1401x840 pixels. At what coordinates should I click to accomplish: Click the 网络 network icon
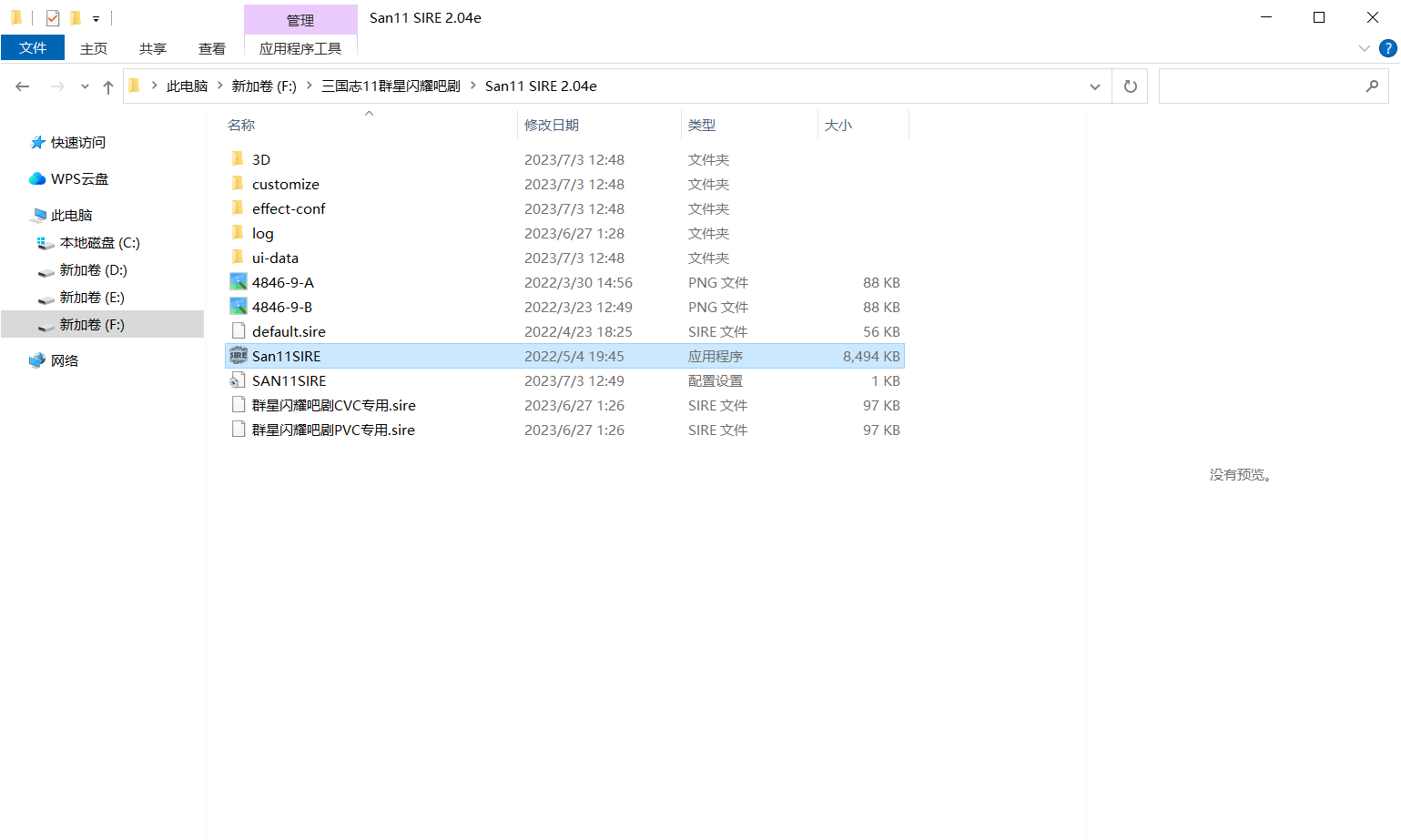click(x=37, y=361)
